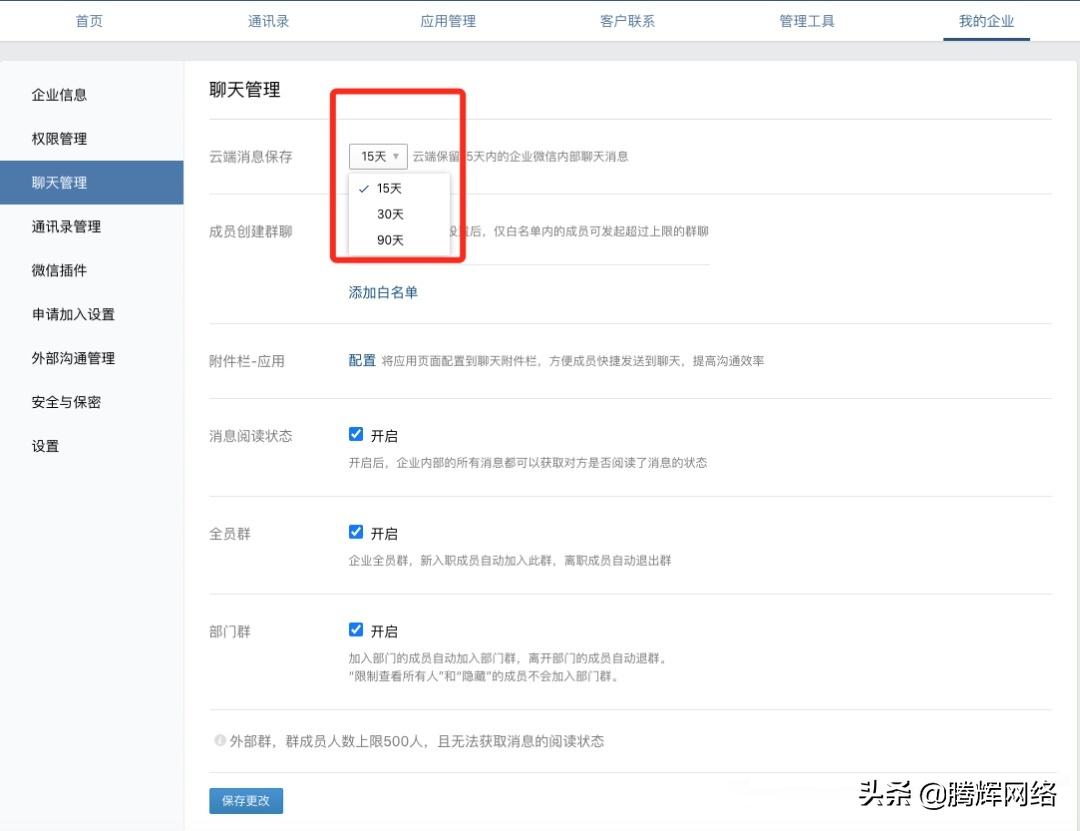Select 30天 from the retention dropdown

pyautogui.click(x=390, y=213)
